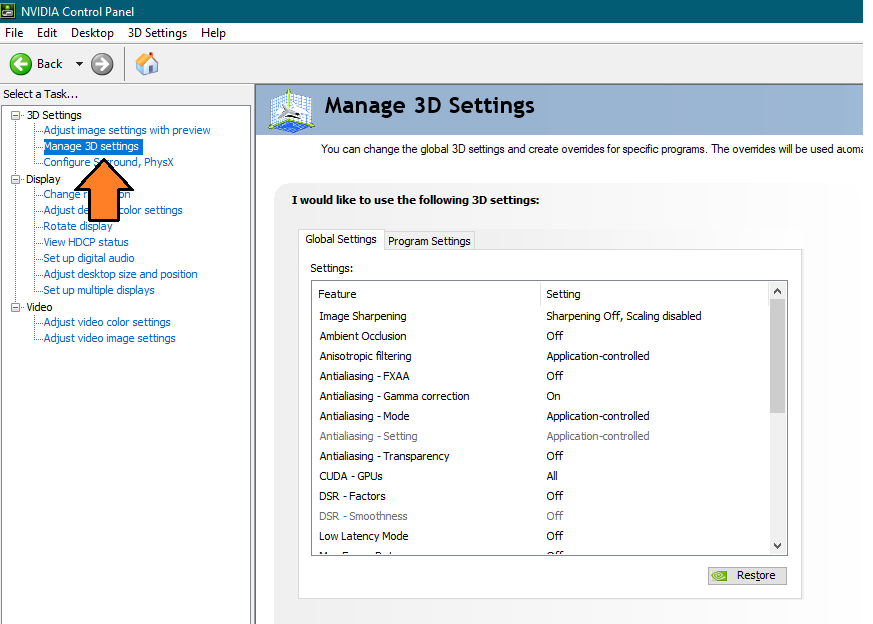The height and width of the screenshot is (624, 873).
Task: Select the Image Sharpening feature row
Action: [540, 316]
